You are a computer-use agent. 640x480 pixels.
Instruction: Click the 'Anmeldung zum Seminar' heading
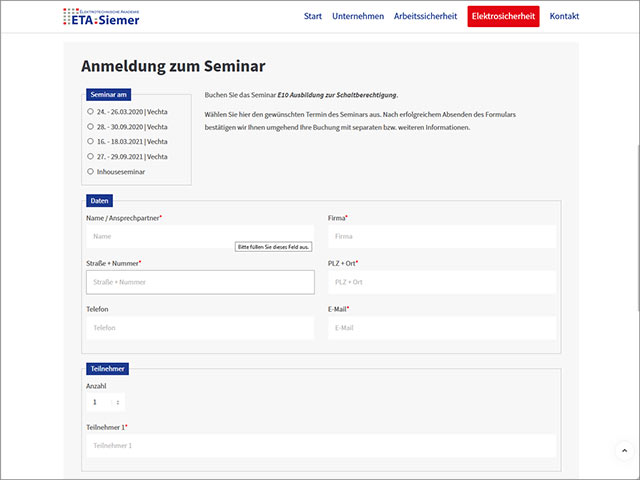tap(173, 66)
